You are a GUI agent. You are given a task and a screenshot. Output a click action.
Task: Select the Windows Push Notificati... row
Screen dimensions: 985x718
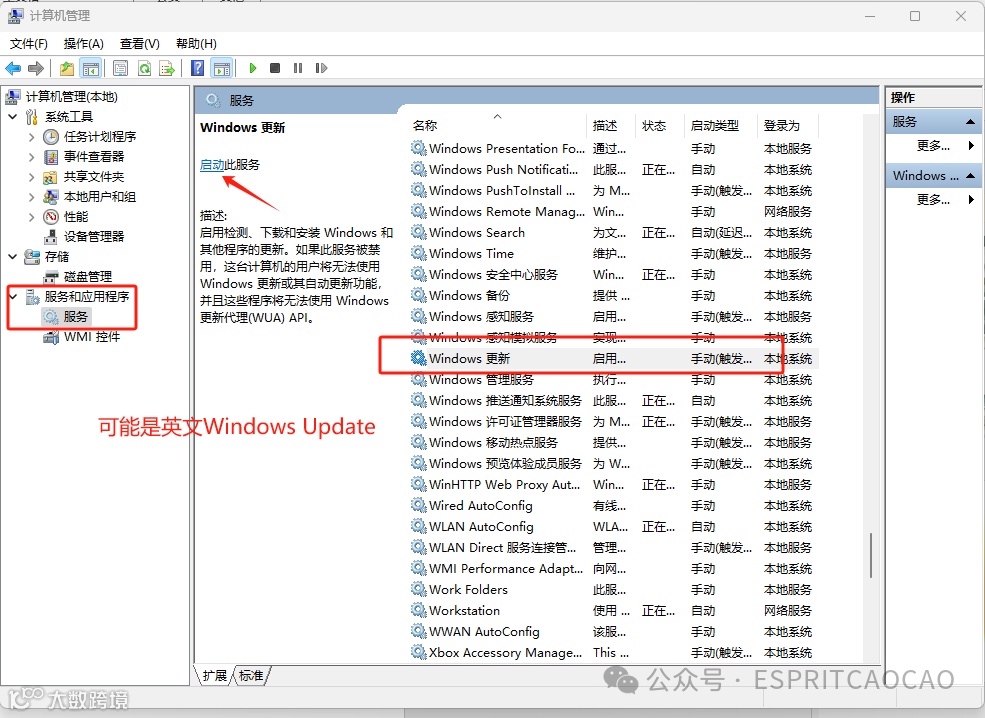(614, 170)
